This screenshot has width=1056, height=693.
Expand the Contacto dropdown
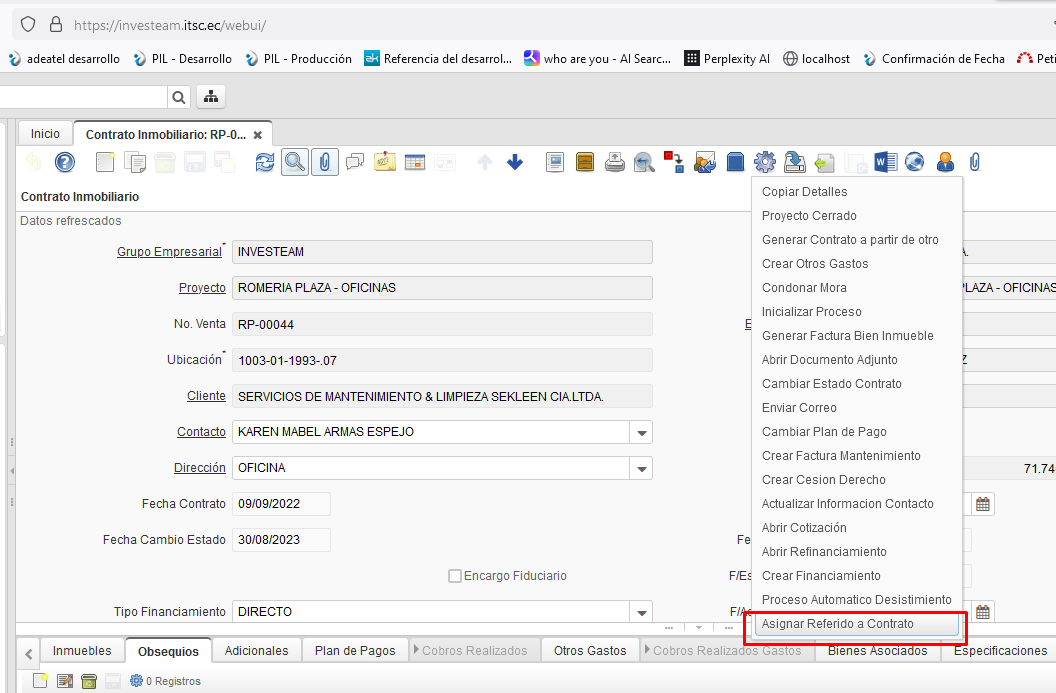point(640,432)
